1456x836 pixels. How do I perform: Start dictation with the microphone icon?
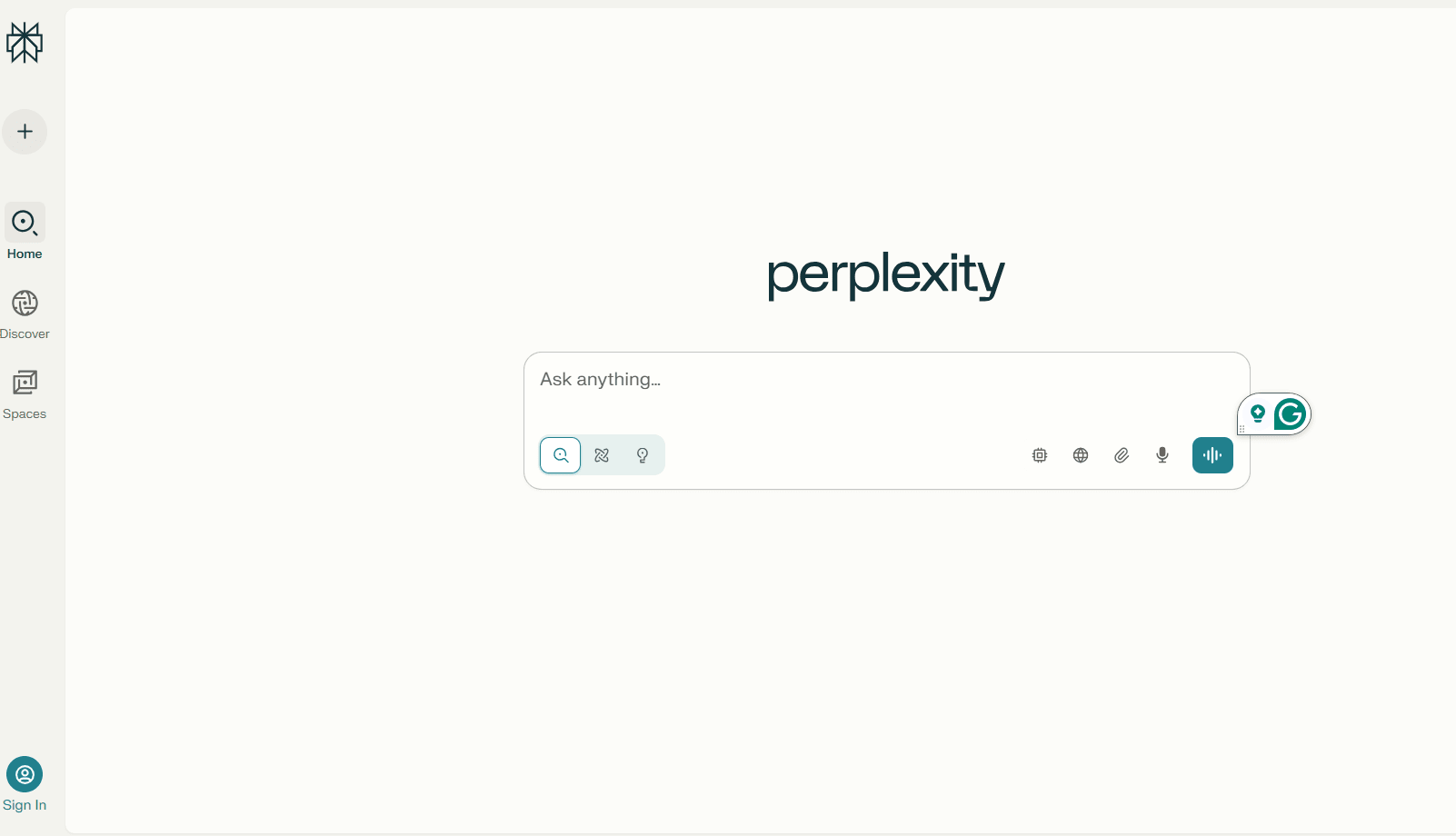1162,454
